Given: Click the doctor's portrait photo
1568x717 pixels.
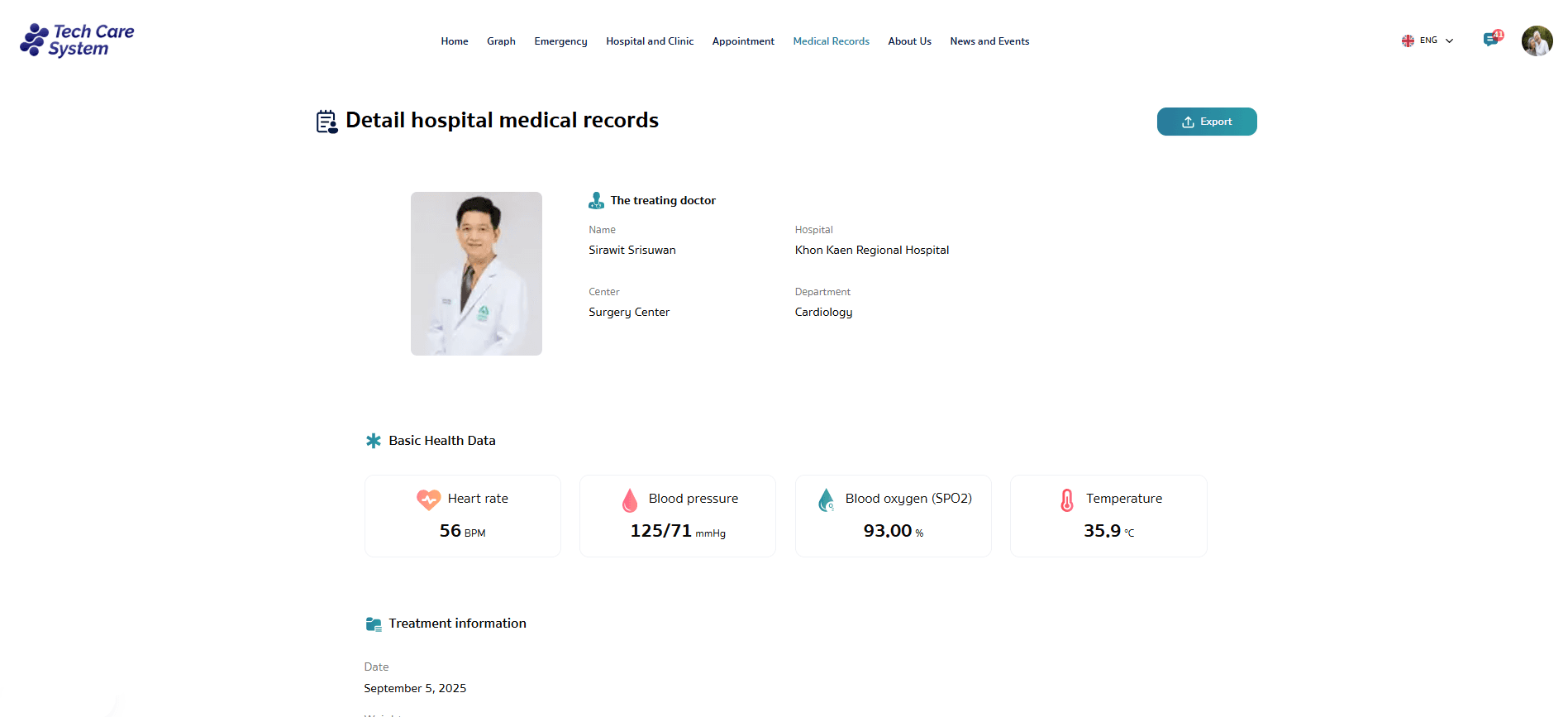Looking at the screenshot, I should [x=476, y=274].
